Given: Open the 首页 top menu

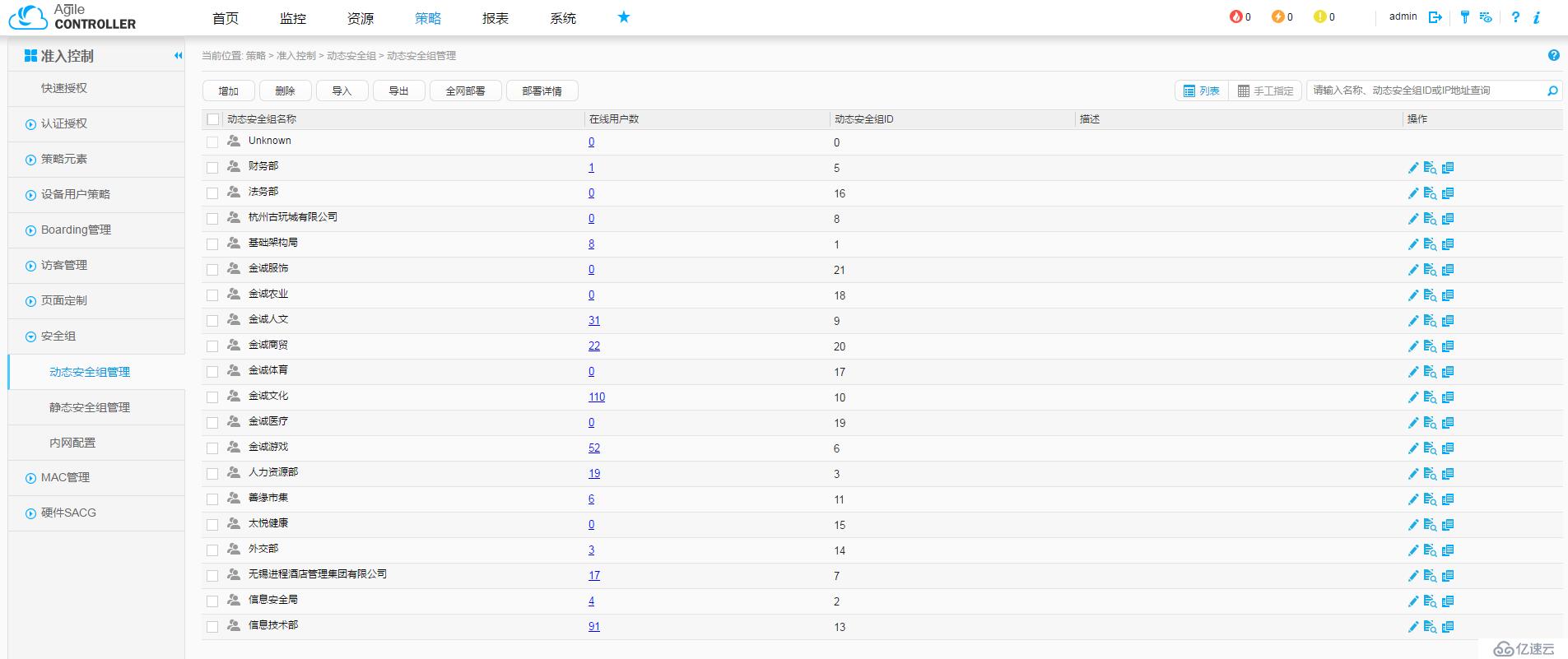Looking at the screenshot, I should [x=226, y=18].
